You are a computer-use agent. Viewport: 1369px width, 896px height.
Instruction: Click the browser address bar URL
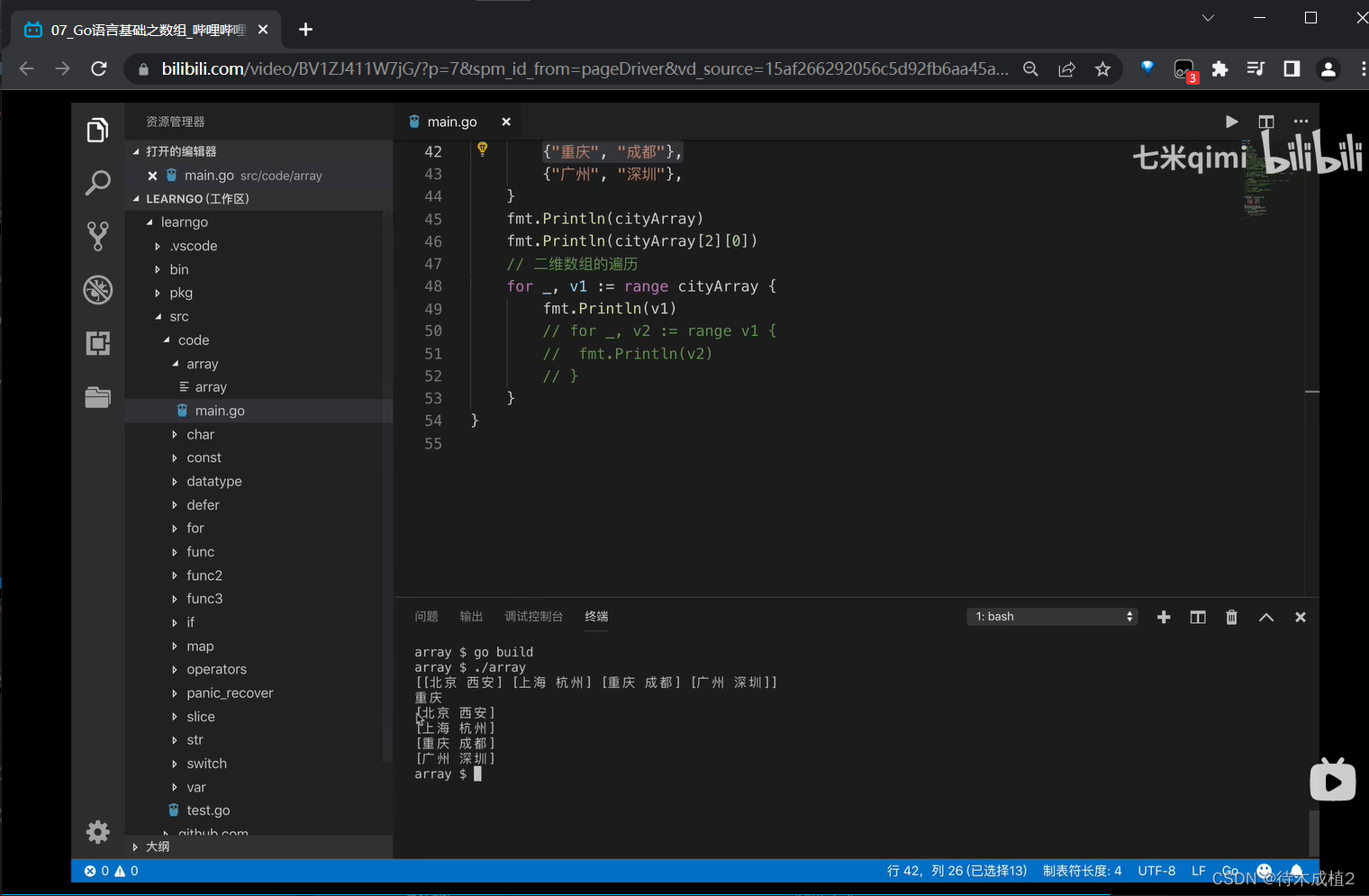(585, 69)
